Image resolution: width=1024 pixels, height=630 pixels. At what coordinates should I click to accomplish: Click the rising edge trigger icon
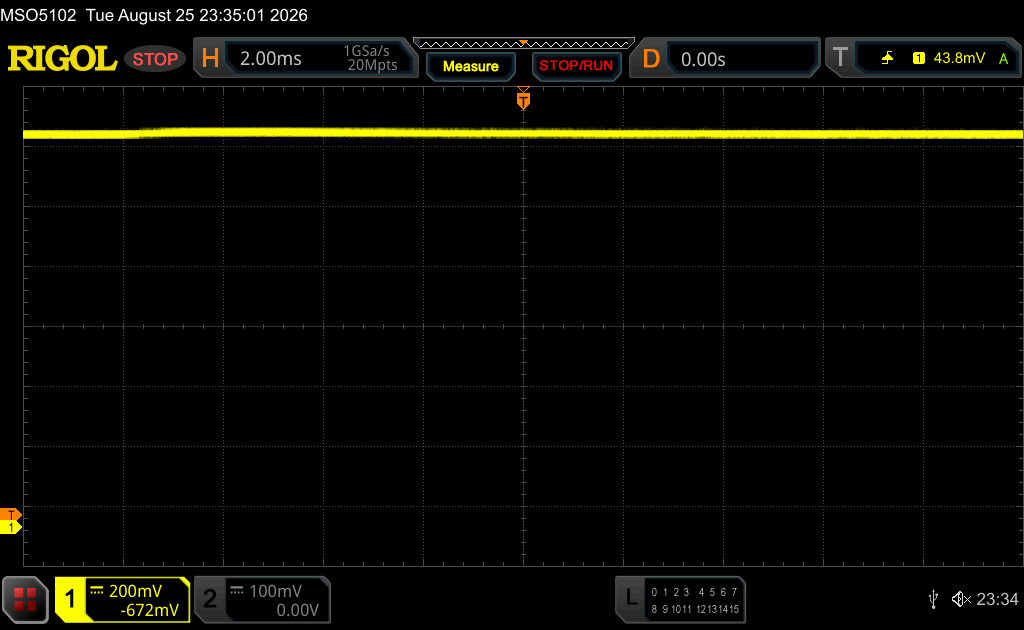point(887,58)
